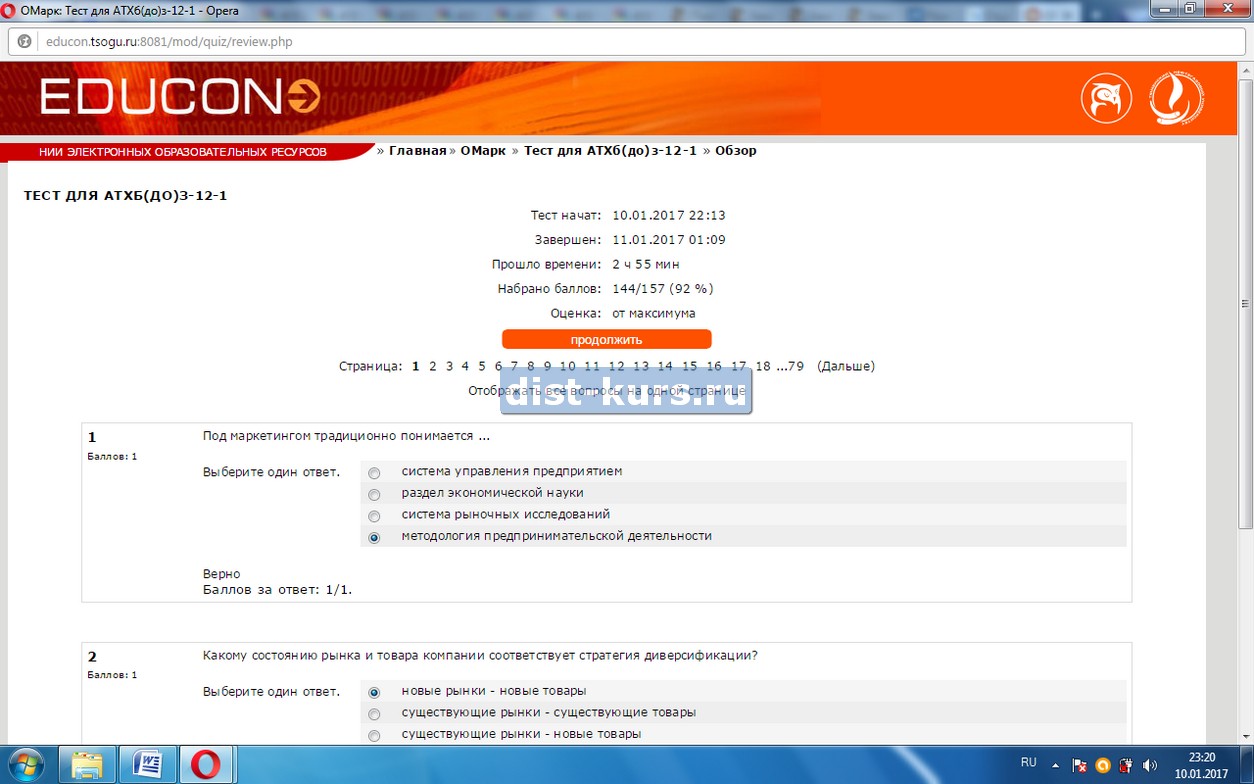Image resolution: width=1254 pixels, height=784 pixels.
Task: Click the 'от максимума' grade text
Action: (654, 313)
